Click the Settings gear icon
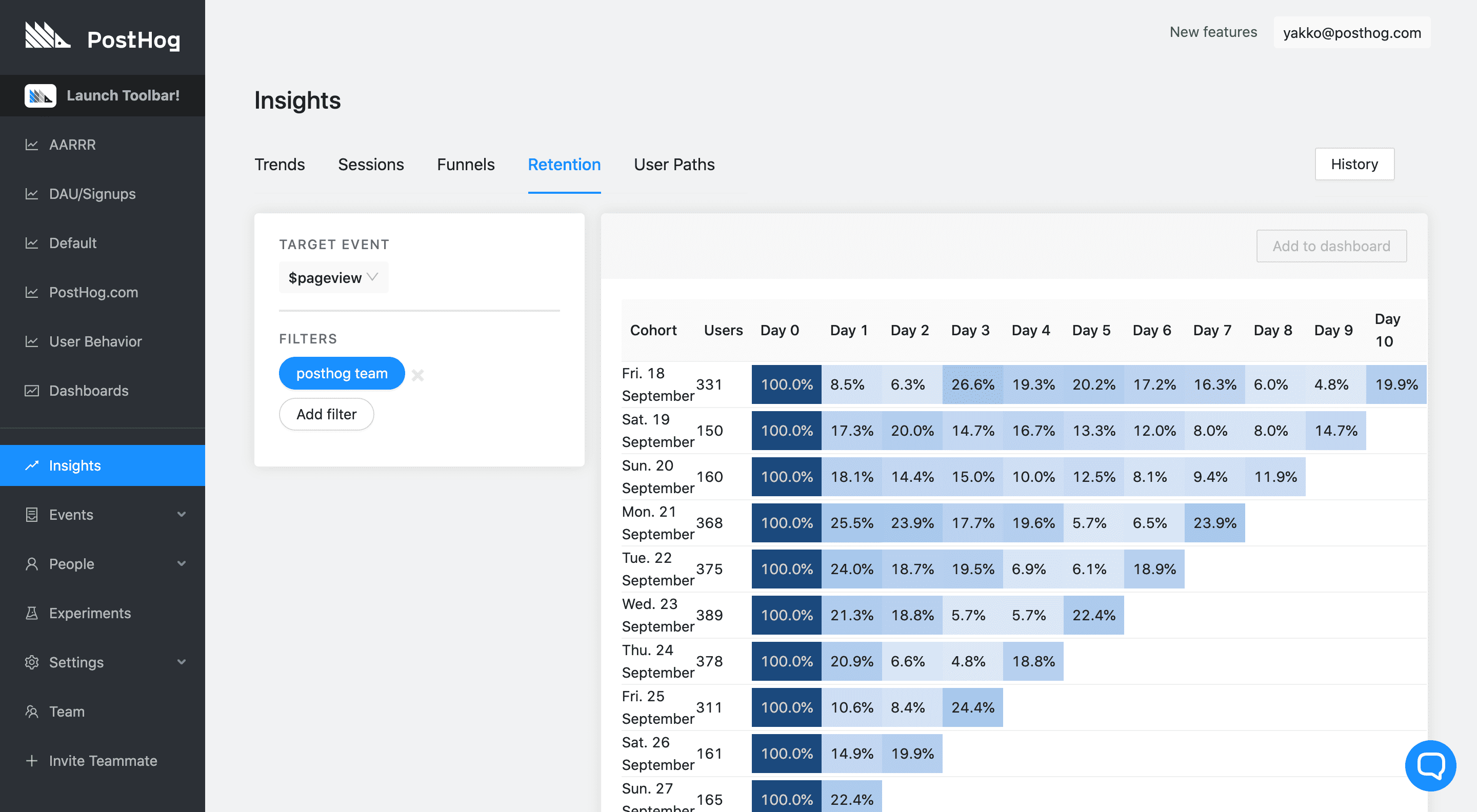1477x812 pixels. 31,662
